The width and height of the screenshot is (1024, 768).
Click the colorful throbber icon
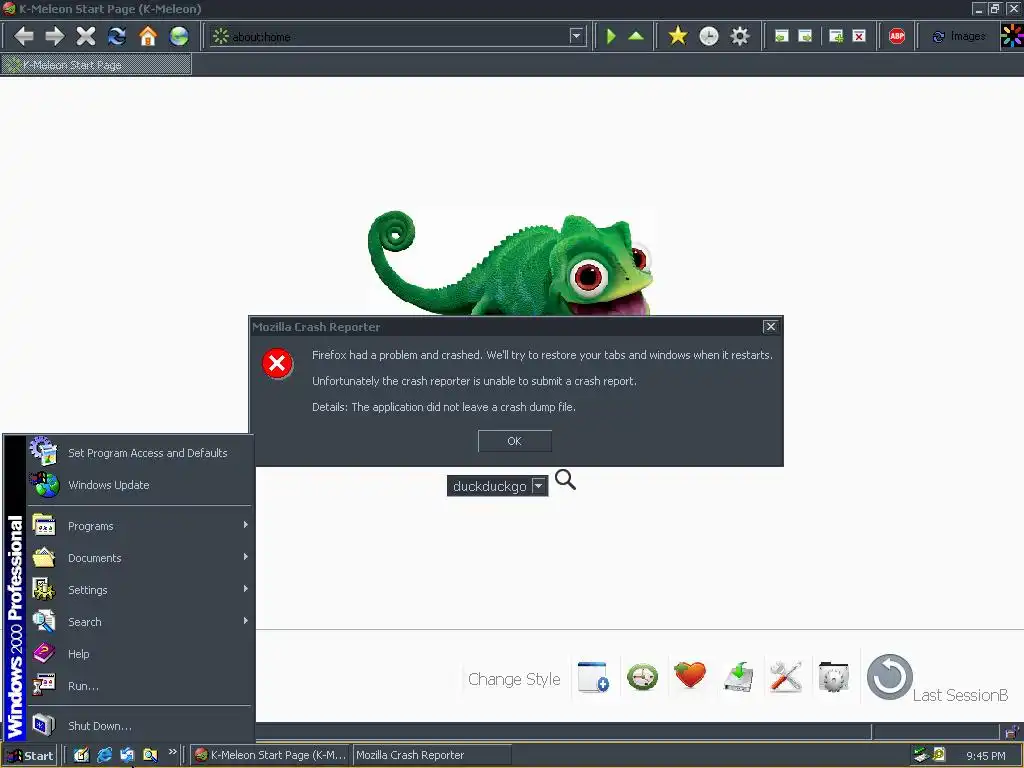[1012, 36]
